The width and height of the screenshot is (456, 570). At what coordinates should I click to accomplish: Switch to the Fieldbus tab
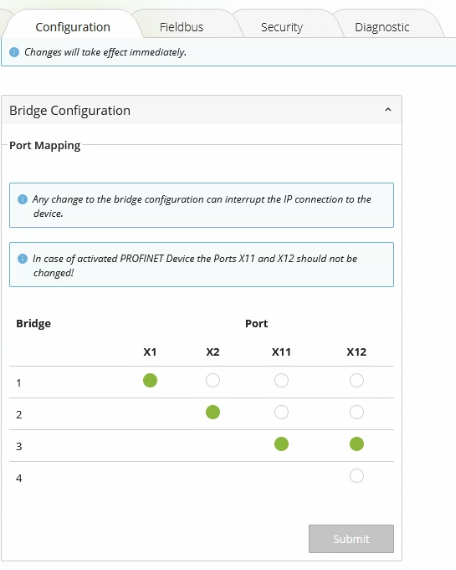(181, 27)
